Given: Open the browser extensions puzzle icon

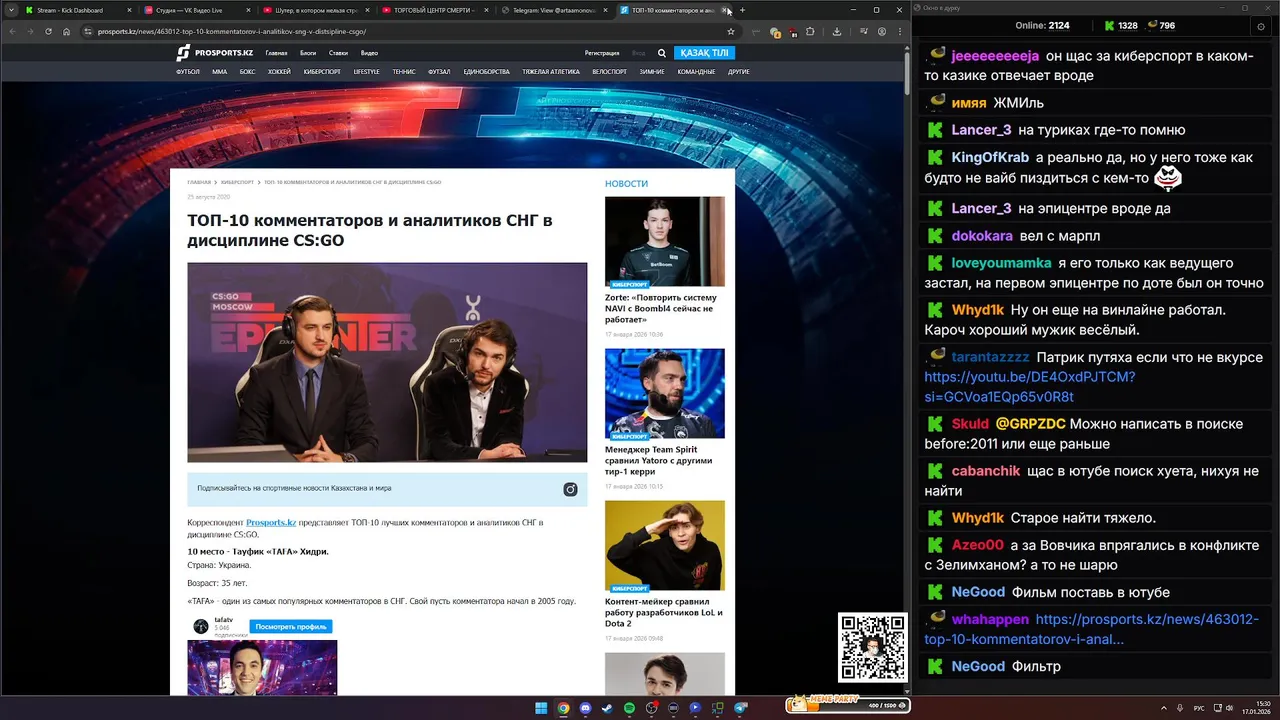Looking at the screenshot, I should point(810,31).
